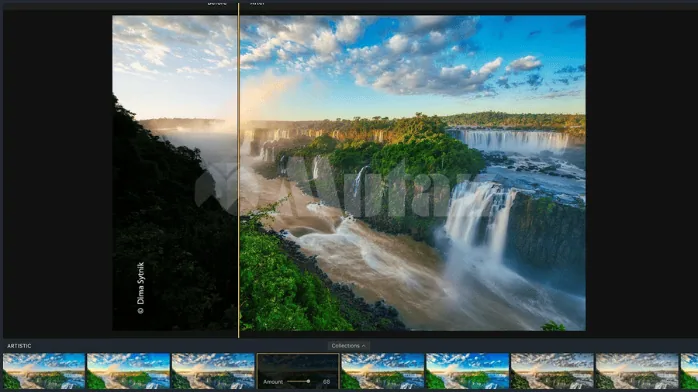Select the third preset thumbnail left of the Amount preset
The height and width of the screenshot is (392, 698).
(x=213, y=371)
